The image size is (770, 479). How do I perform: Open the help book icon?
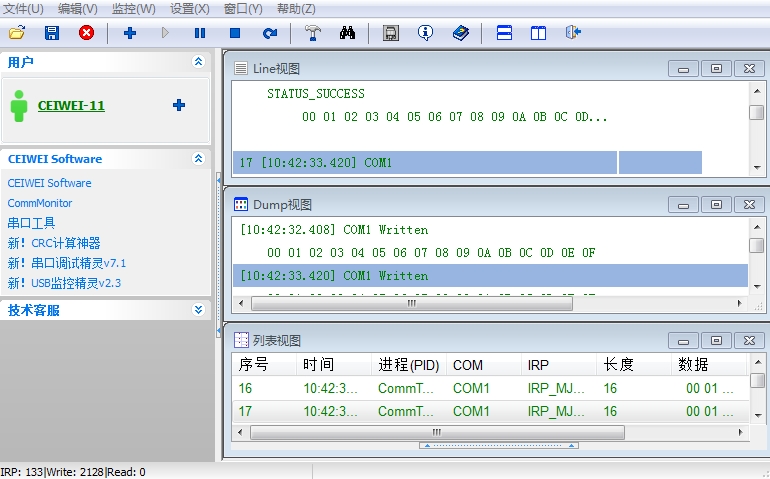point(460,33)
